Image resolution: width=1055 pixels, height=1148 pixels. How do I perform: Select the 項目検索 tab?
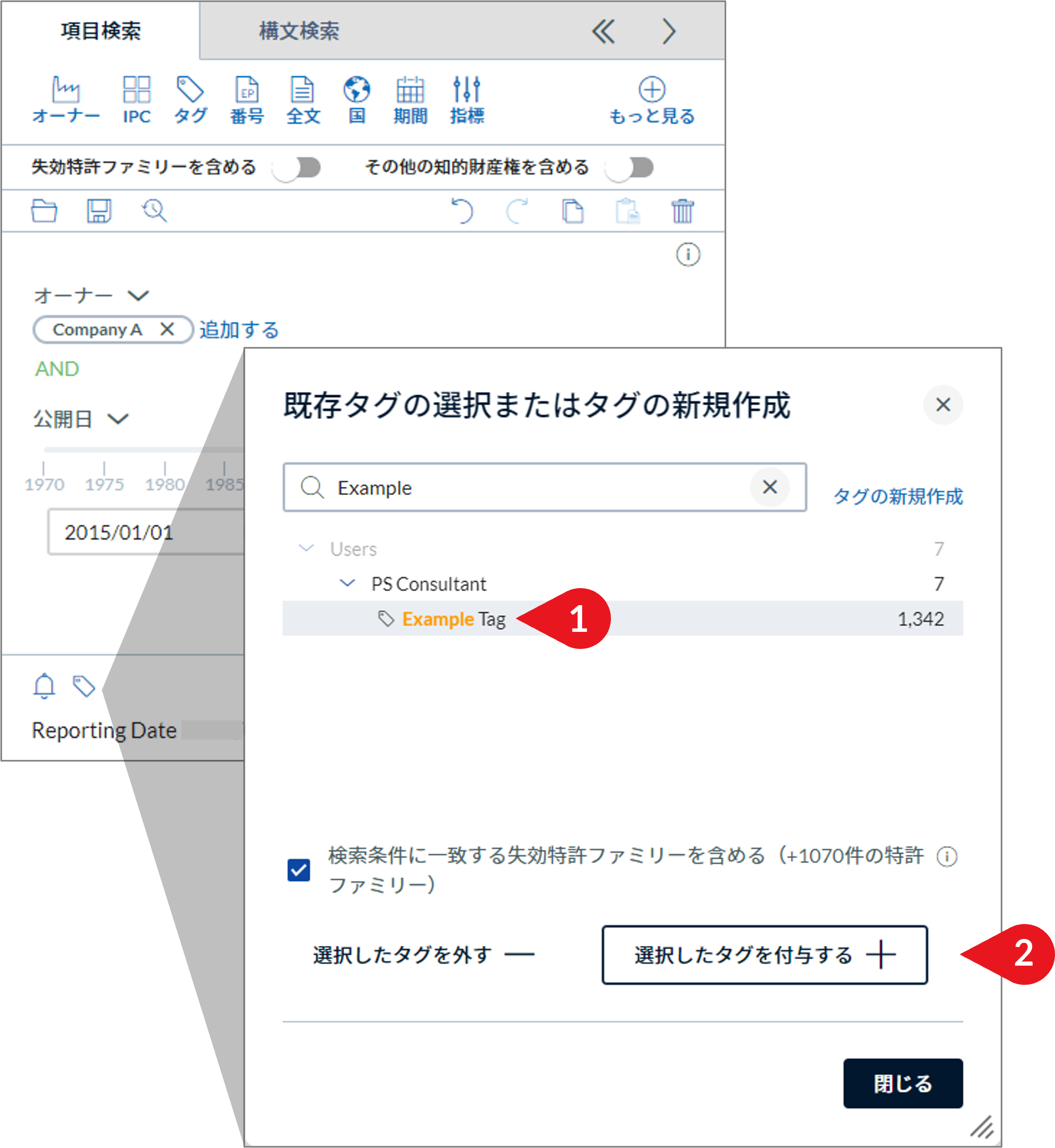(x=100, y=31)
